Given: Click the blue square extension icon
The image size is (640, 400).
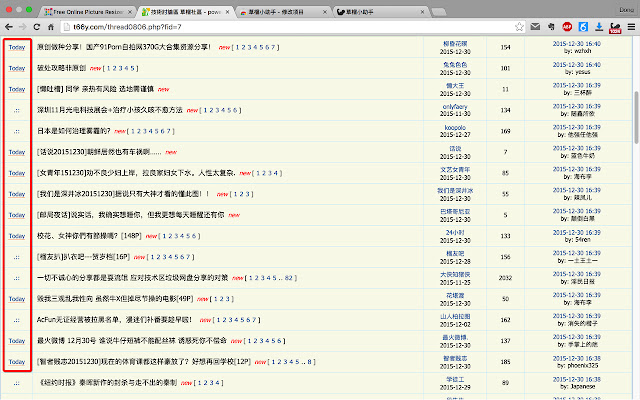Looking at the screenshot, I should (583, 27).
